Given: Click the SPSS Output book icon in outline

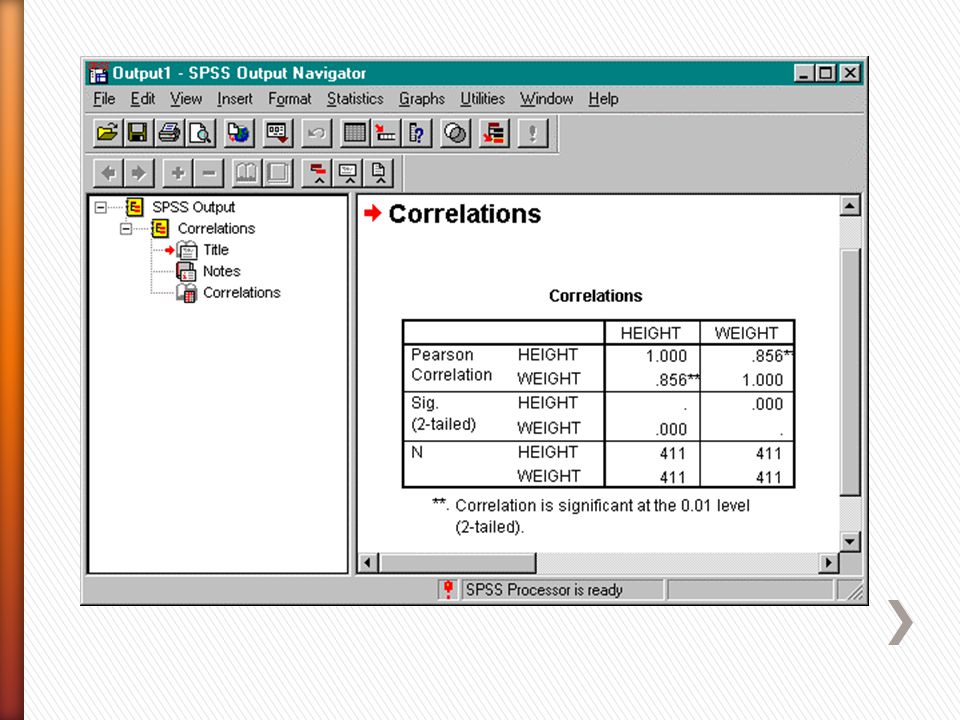Looking at the screenshot, I should pyautogui.click(x=135, y=207).
